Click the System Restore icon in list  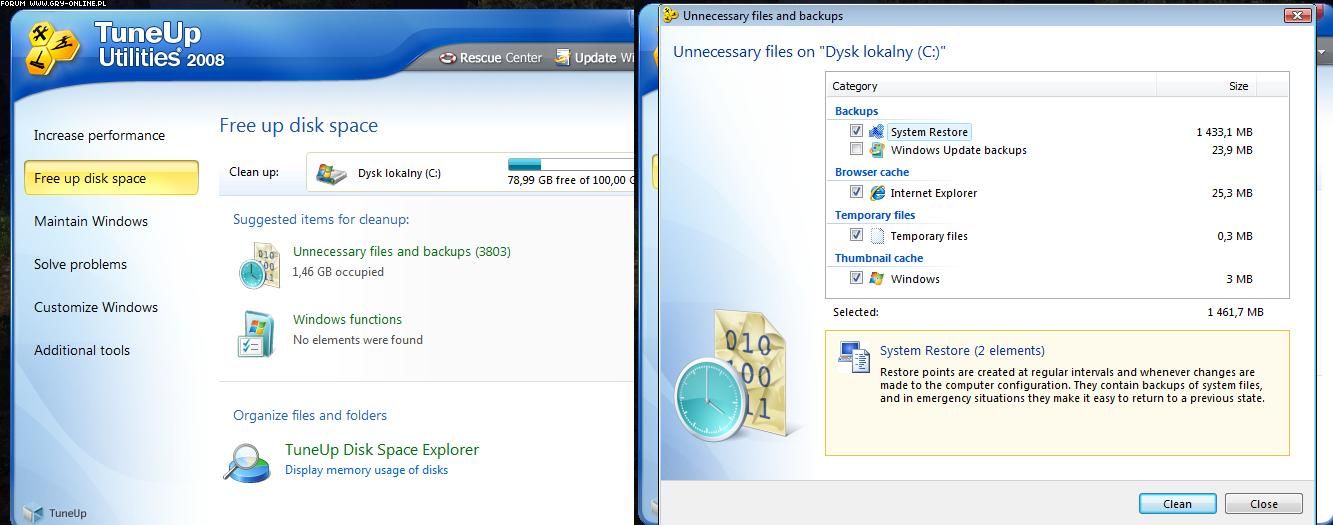click(x=877, y=132)
